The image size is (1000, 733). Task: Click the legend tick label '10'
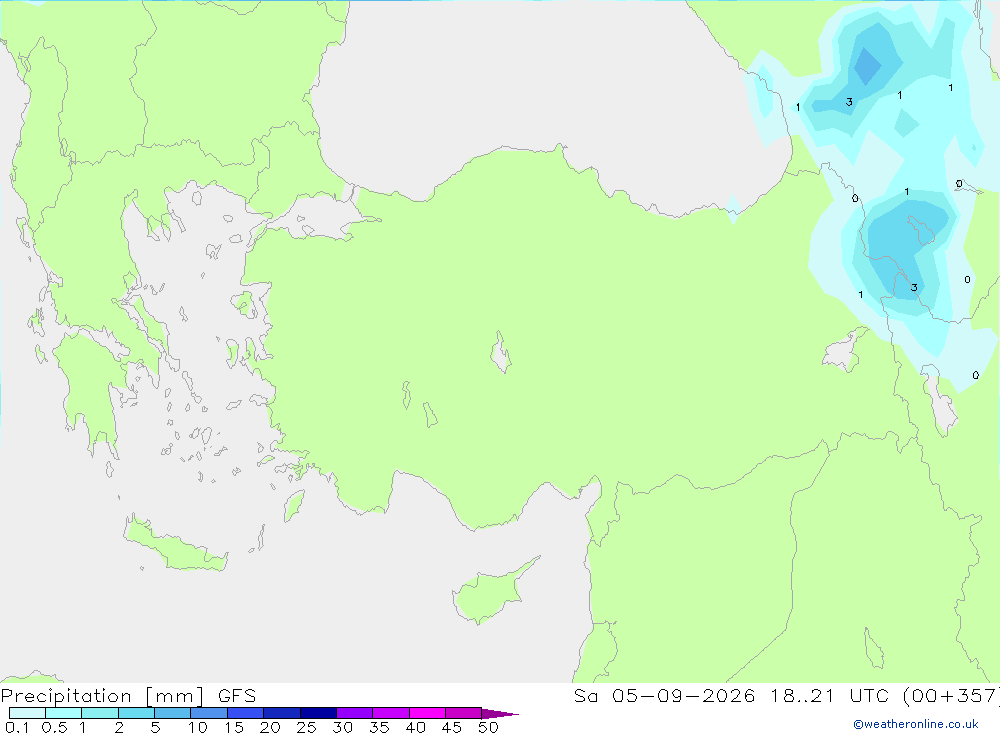[198, 727]
